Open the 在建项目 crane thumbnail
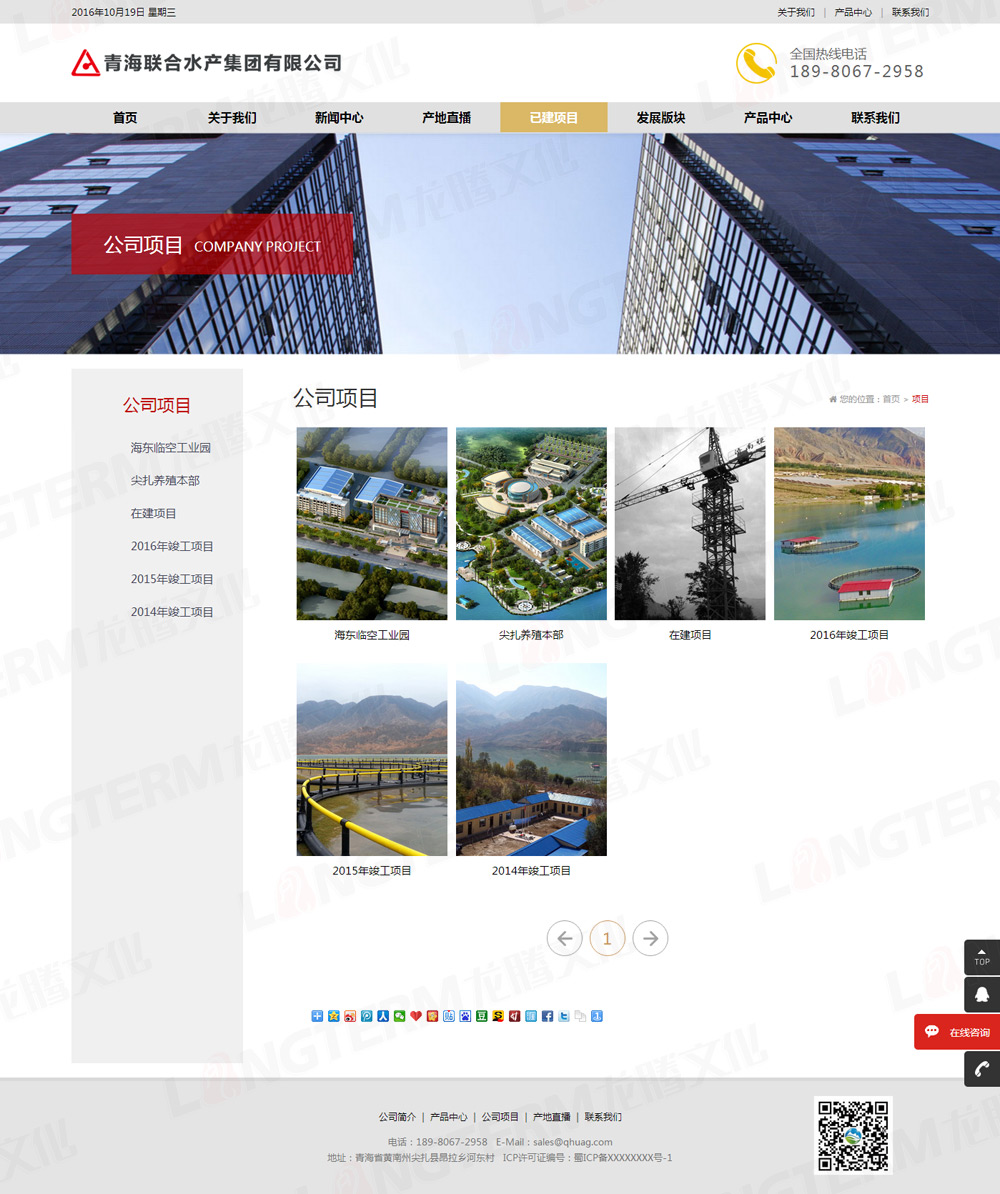The image size is (1000, 1194). (690, 523)
